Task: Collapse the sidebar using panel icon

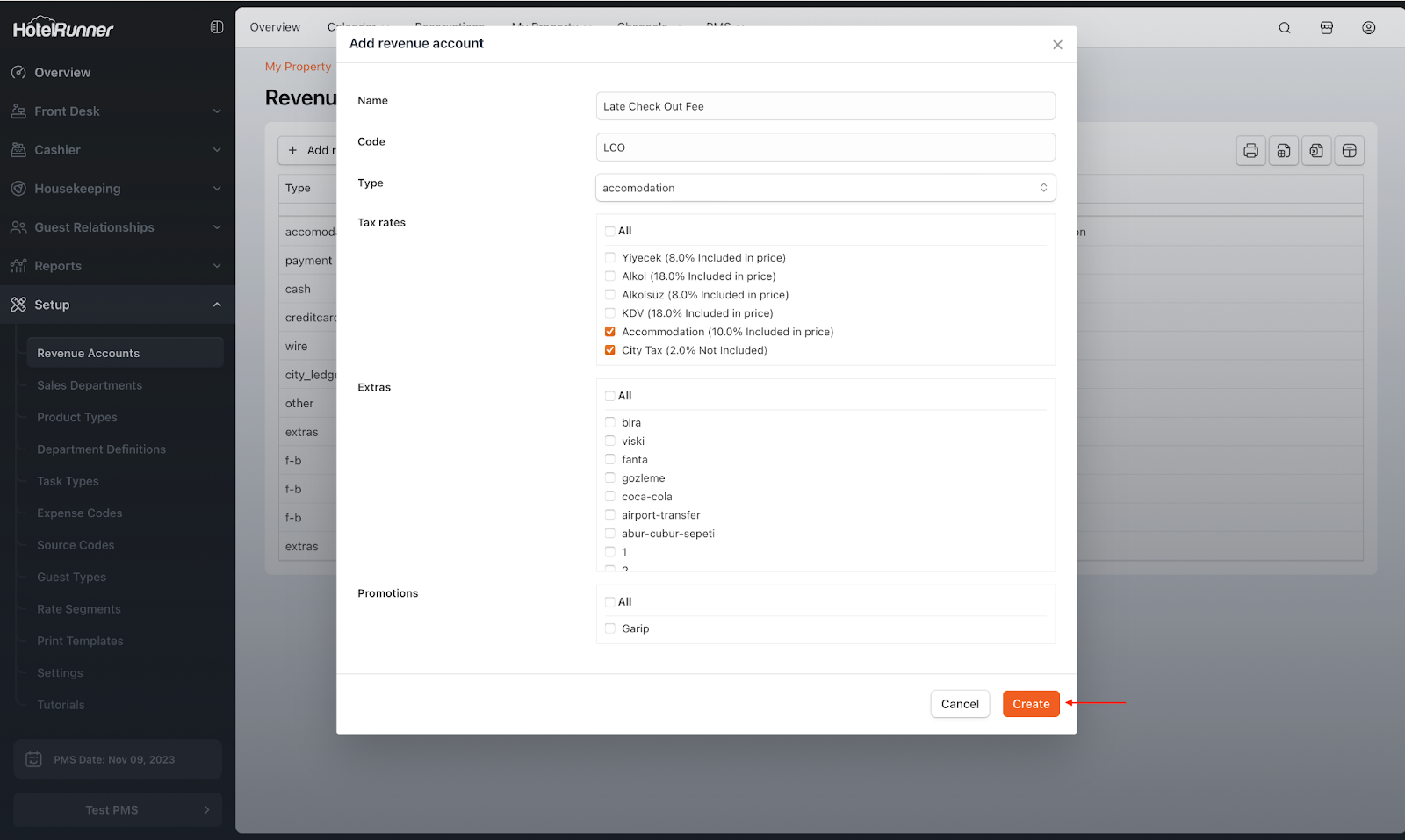Action: click(x=217, y=27)
